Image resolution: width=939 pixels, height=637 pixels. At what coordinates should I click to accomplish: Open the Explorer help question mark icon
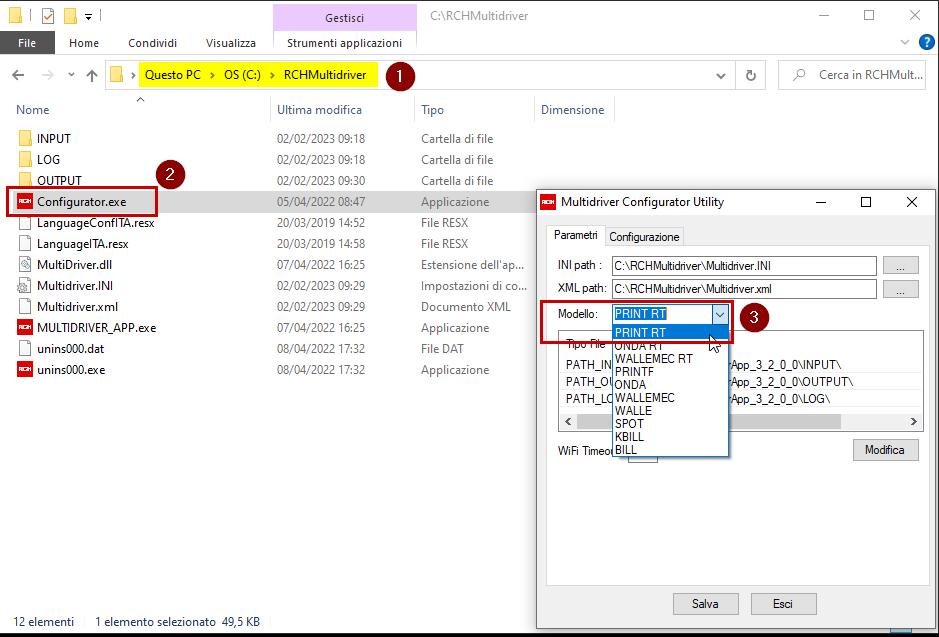pyautogui.click(x=926, y=43)
